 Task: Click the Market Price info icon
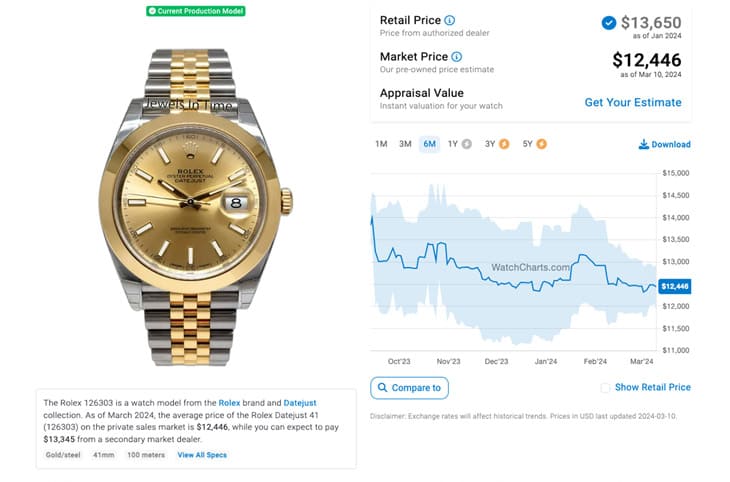click(457, 57)
